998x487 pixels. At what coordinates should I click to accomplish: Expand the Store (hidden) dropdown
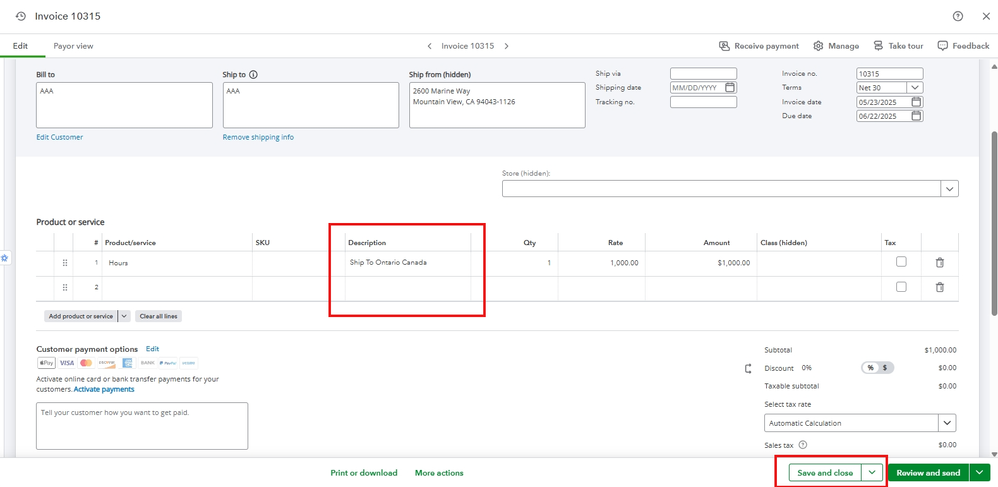[950, 188]
